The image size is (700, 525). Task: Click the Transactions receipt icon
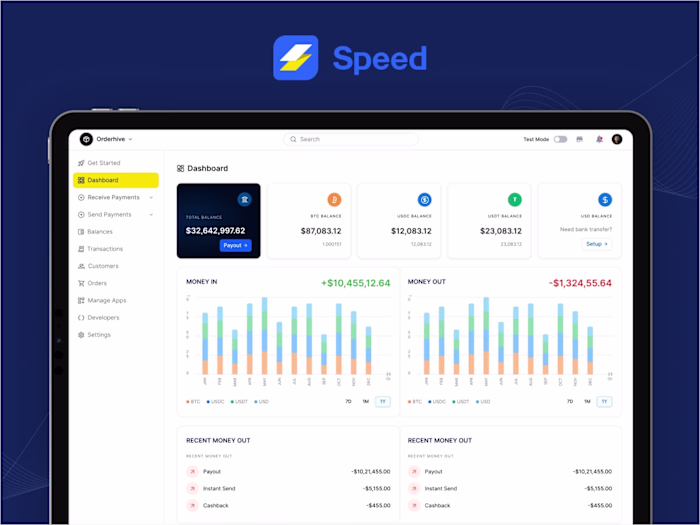(81, 249)
